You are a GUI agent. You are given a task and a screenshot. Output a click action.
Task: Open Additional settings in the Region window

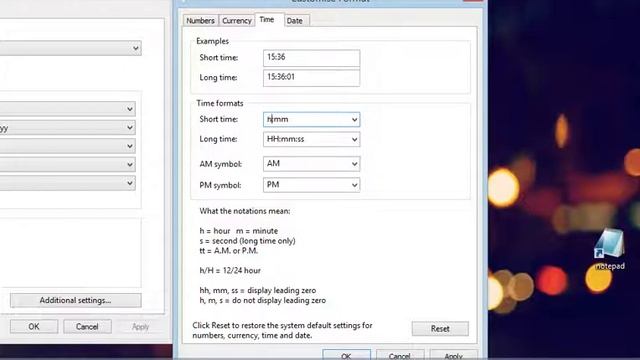tap(76, 300)
